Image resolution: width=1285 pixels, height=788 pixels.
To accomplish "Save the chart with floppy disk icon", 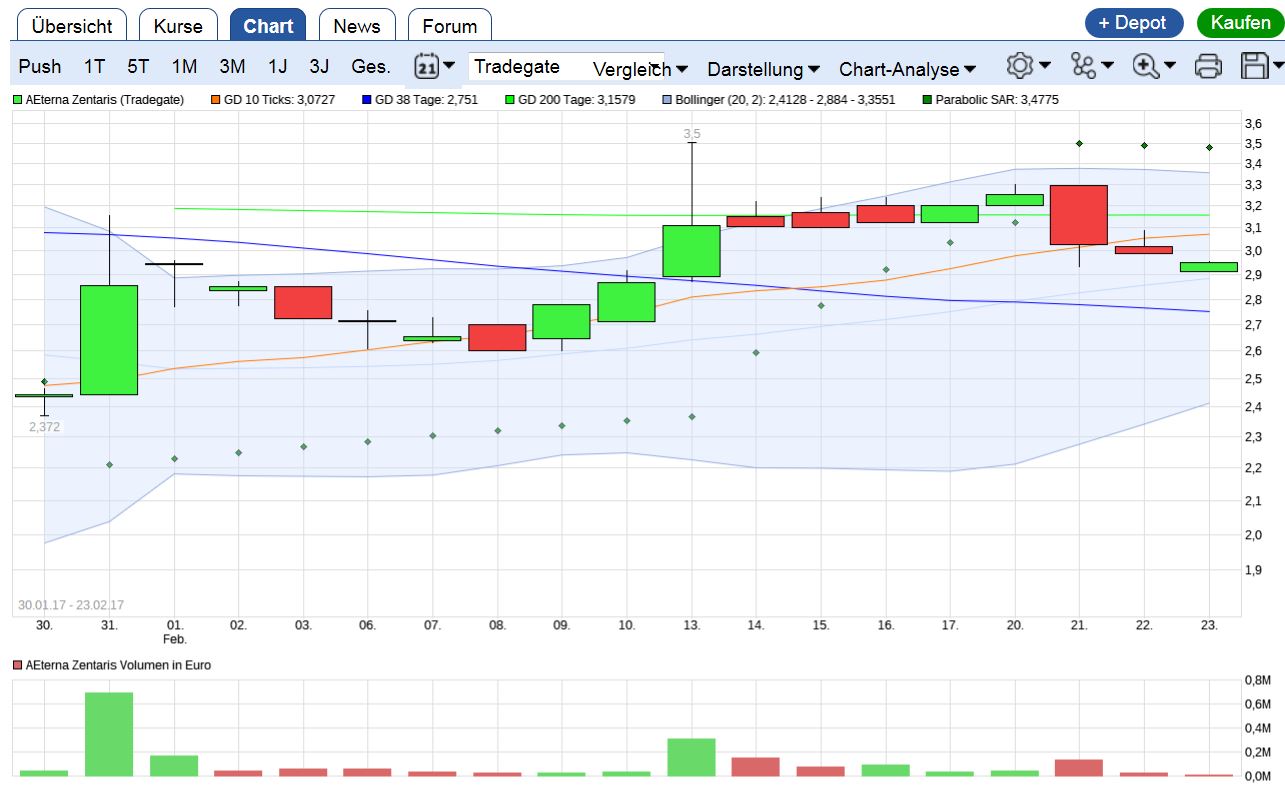I will coord(1261,66).
